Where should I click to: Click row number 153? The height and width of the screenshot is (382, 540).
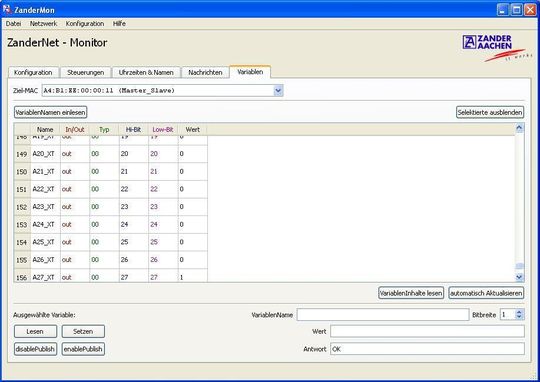click(x=22, y=224)
